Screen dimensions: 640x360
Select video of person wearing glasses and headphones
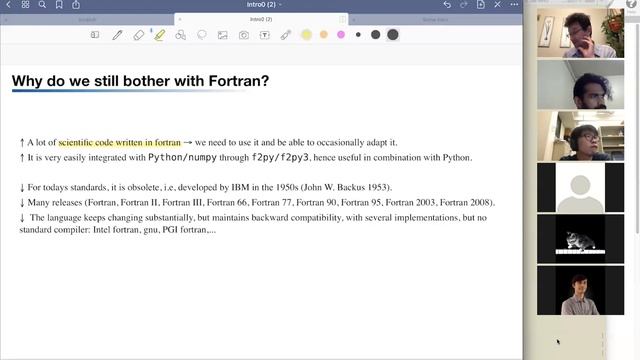[580, 136]
